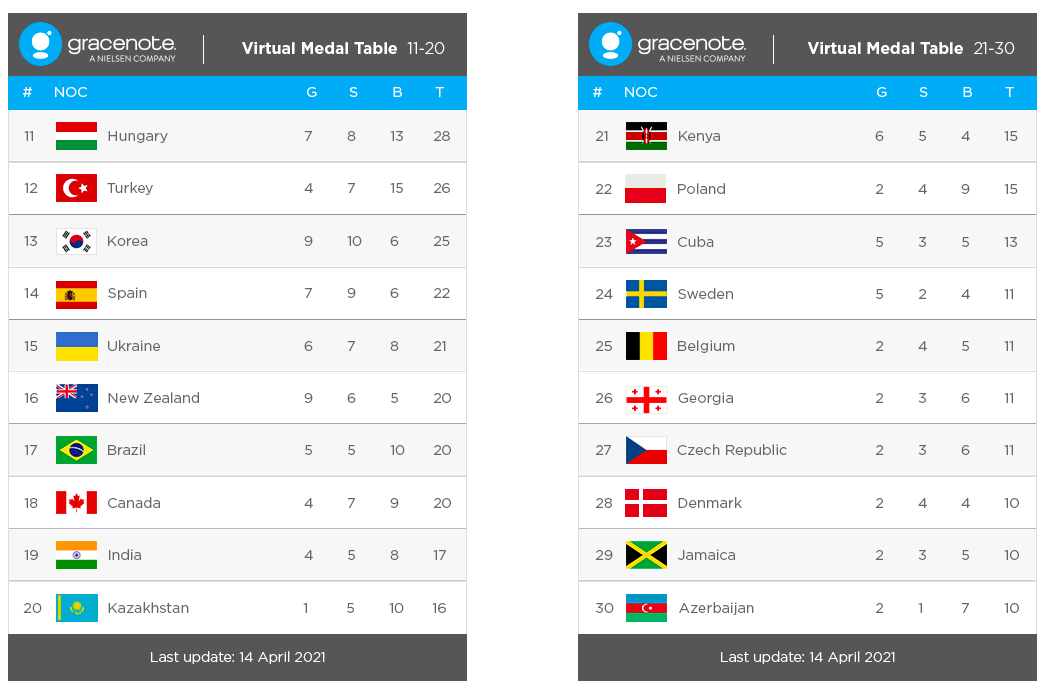Select the Korea flag icon
Viewport: 1050px width, 690px height.
[76, 241]
